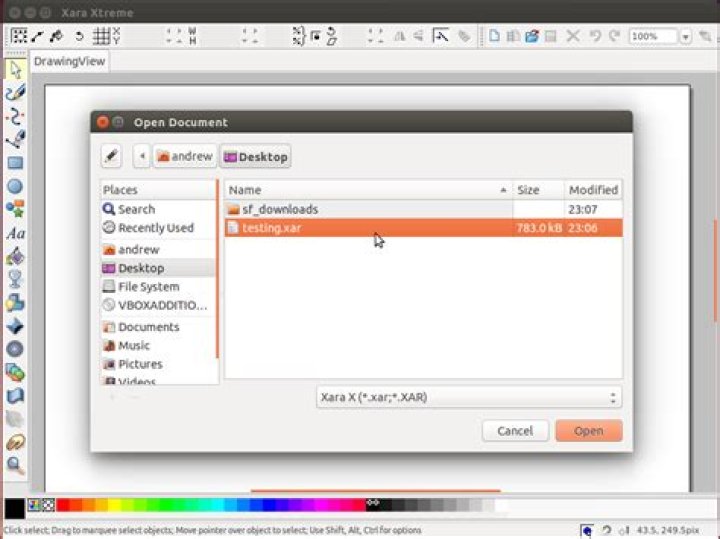The image size is (720, 539).
Task: Sort by the Size column header
Action: point(538,190)
